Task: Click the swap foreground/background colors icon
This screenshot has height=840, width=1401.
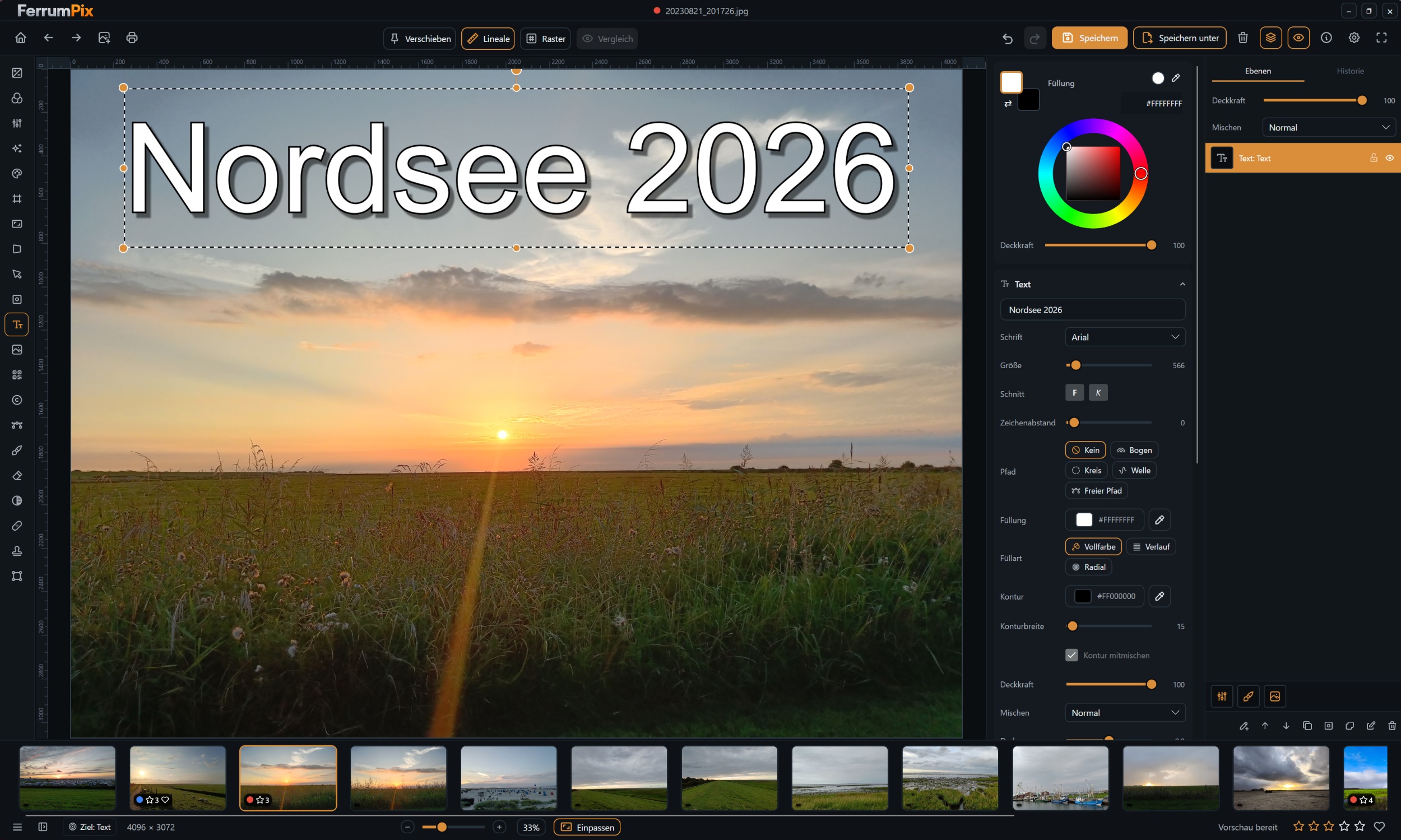Action: pos(1008,104)
